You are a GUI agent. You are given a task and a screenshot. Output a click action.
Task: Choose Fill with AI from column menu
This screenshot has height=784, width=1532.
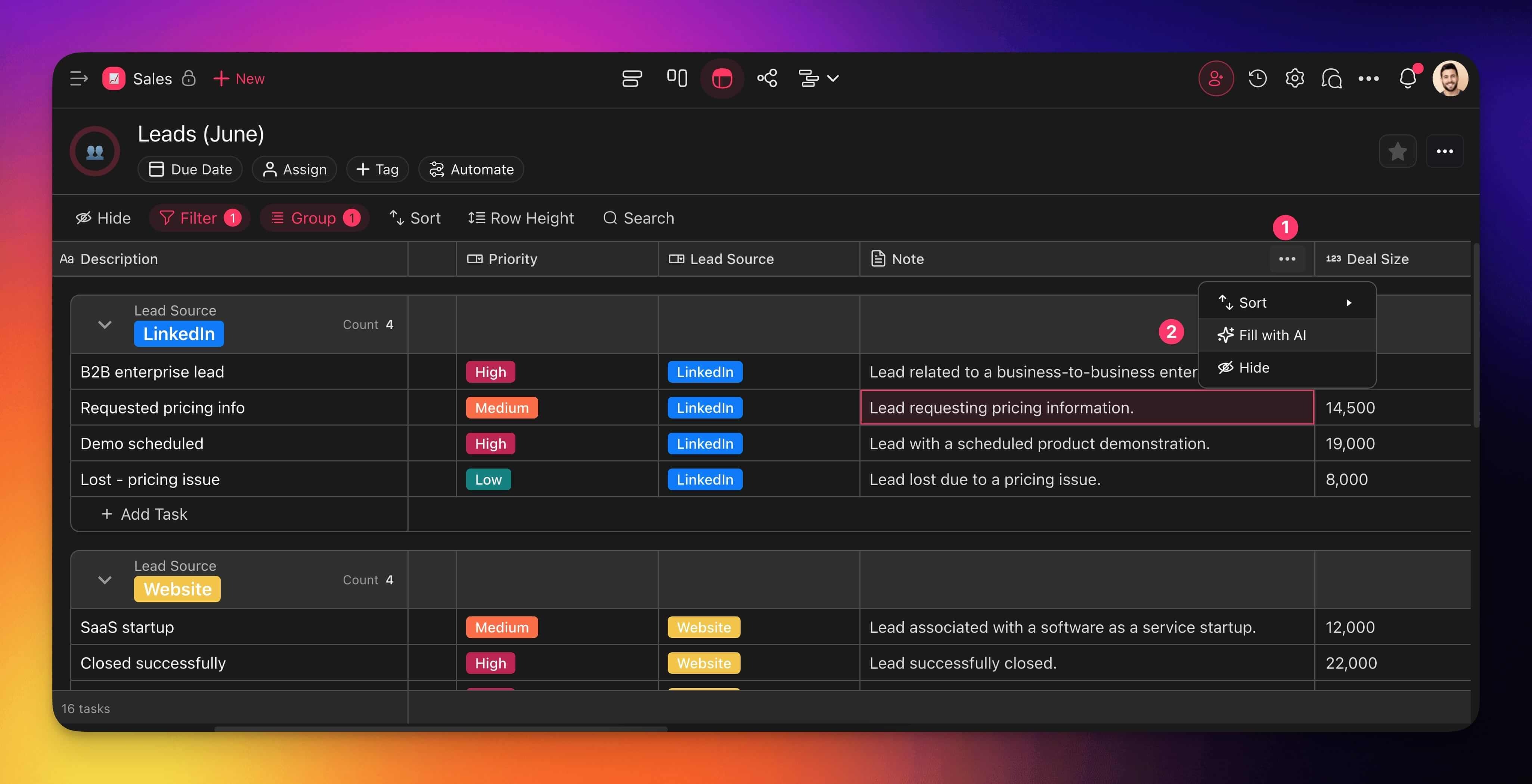pos(1272,335)
